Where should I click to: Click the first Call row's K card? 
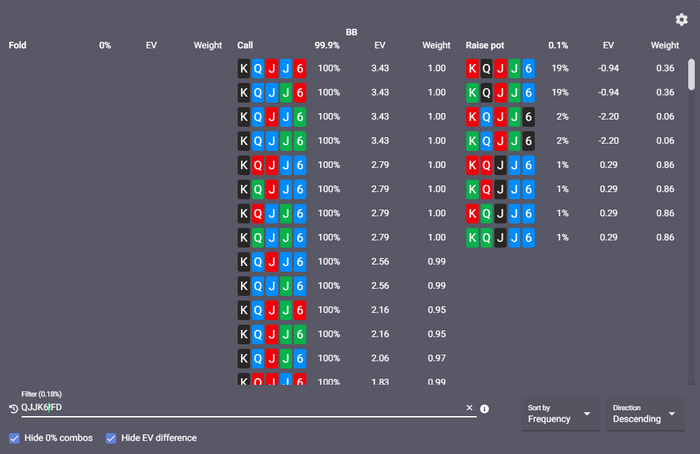pos(244,69)
